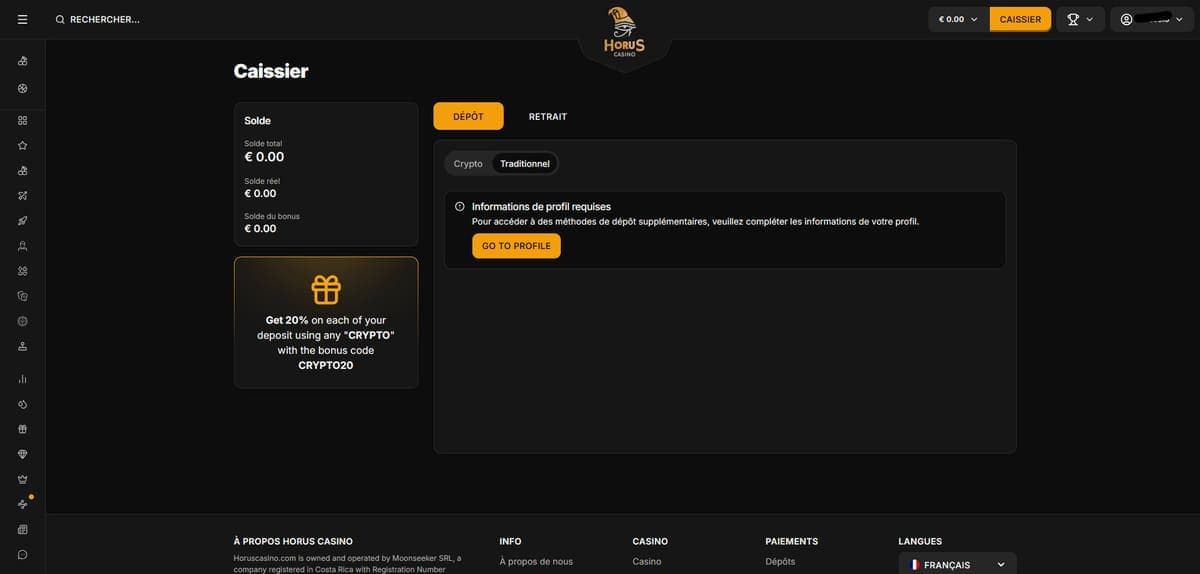Open the dealer person icon in the sidebar

point(22,246)
